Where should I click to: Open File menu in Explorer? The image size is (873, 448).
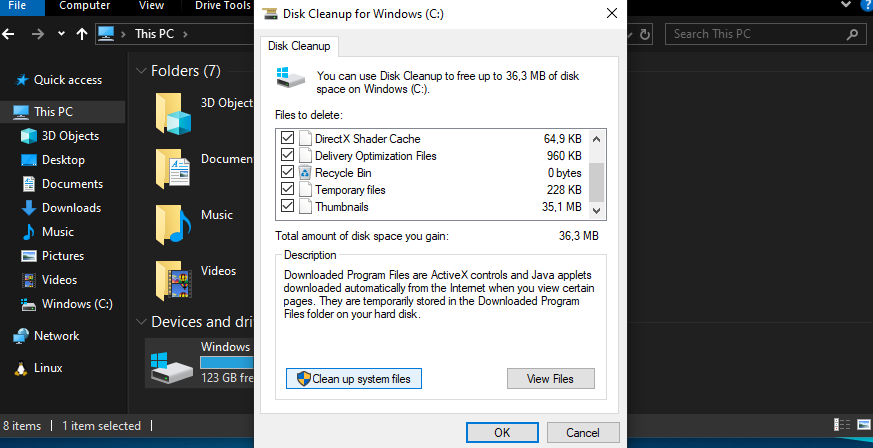click(x=17, y=6)
